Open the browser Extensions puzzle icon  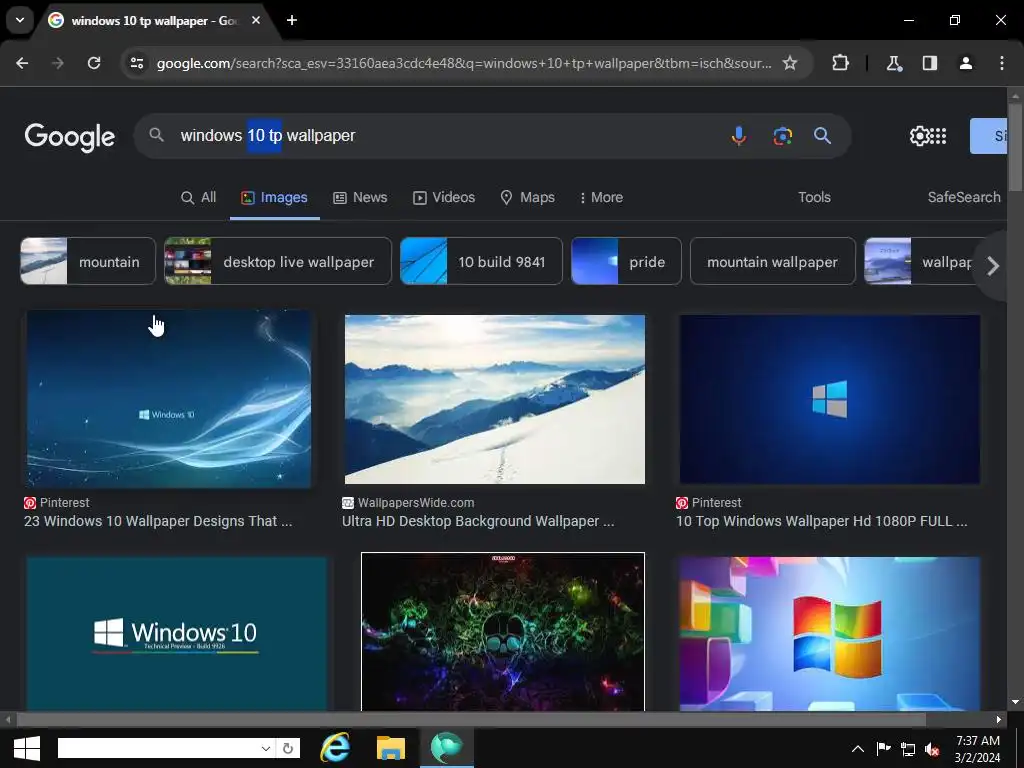840,63
